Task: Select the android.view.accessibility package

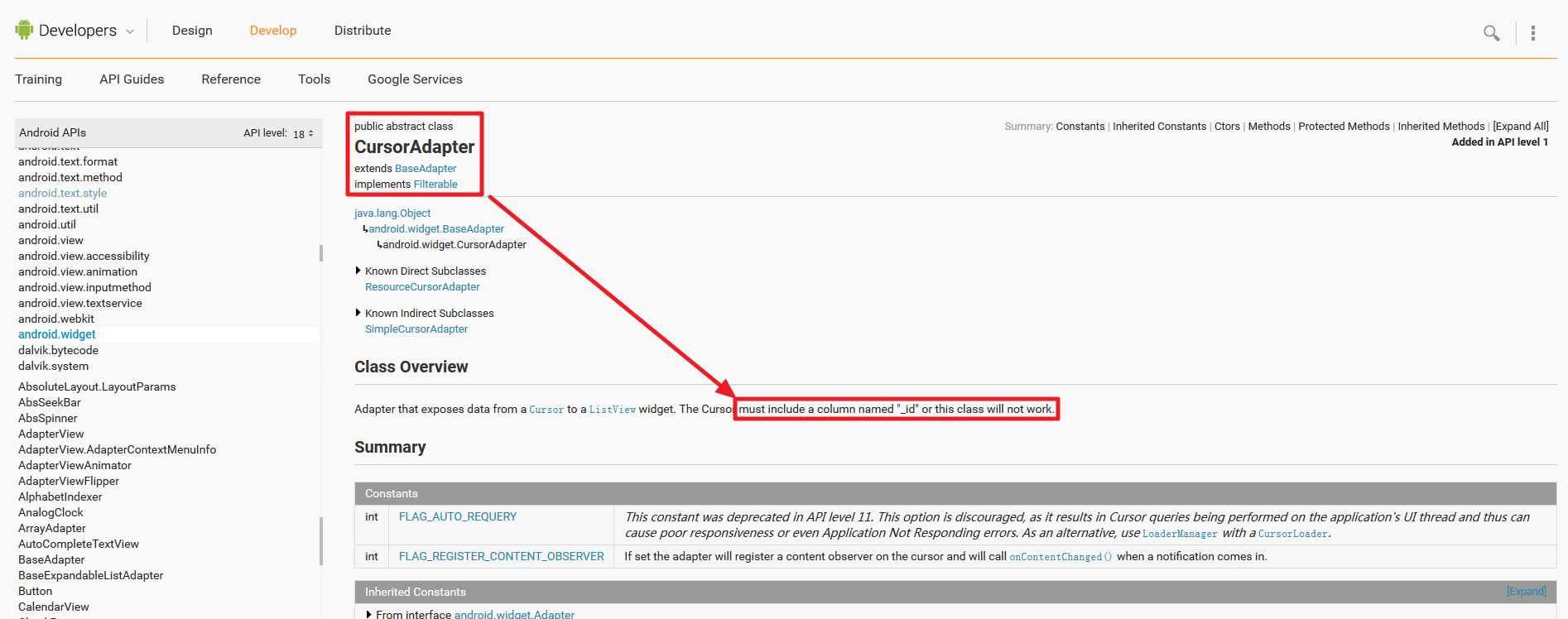Action: point(84,256)
